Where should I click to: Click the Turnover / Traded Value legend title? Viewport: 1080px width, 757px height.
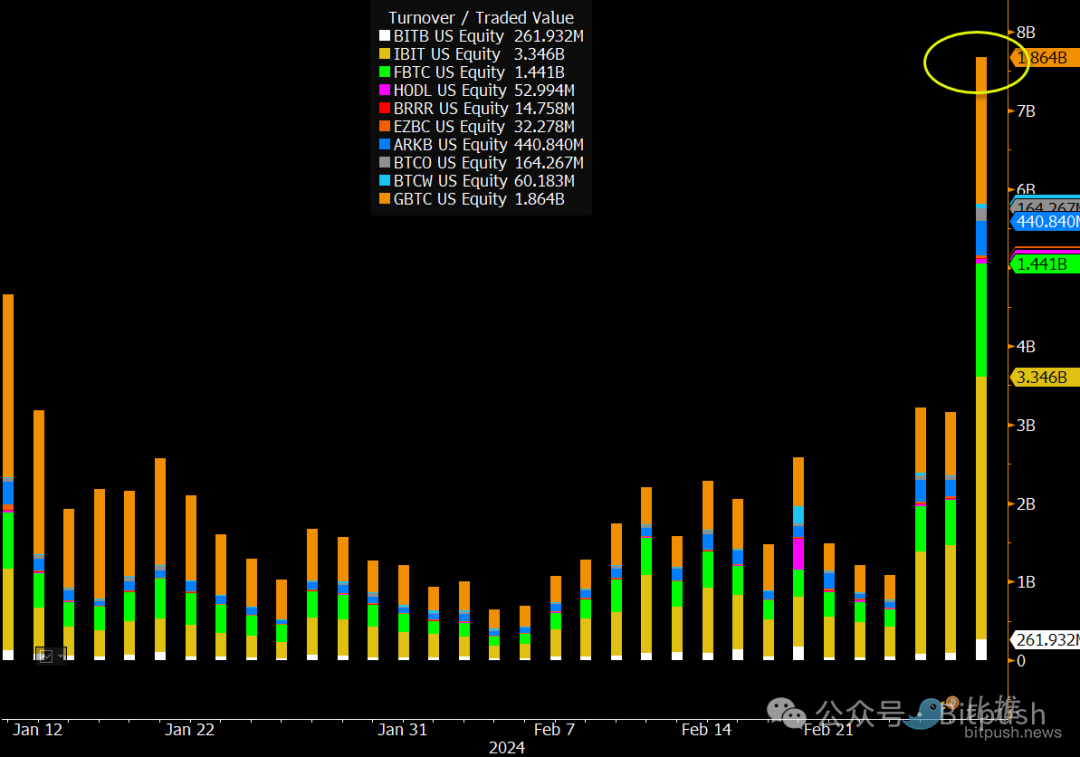[x=481, y=18]
